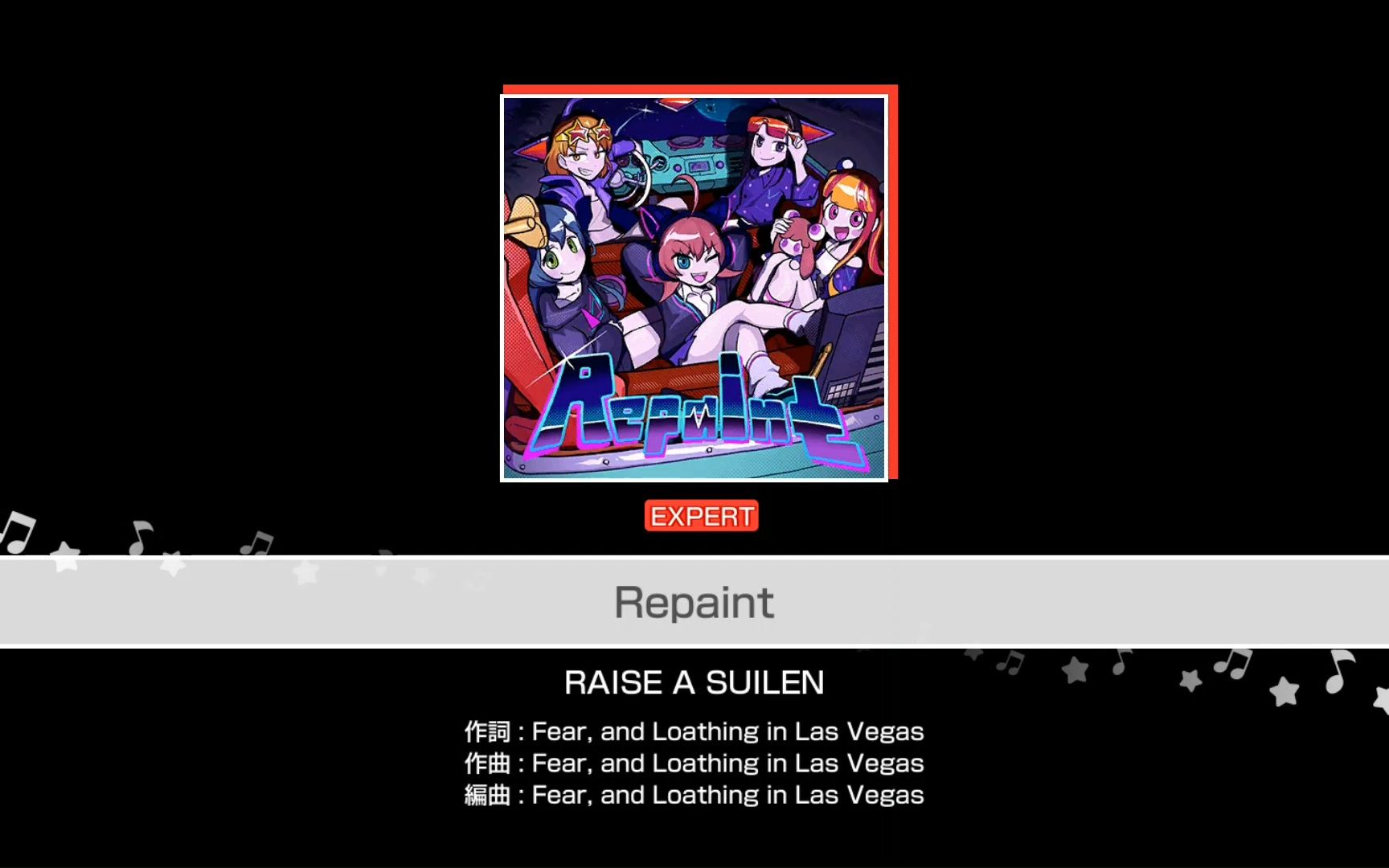Screen dimensions: 1389x868
Task: Click the gray star in the right decoration
Action: 1075,669
